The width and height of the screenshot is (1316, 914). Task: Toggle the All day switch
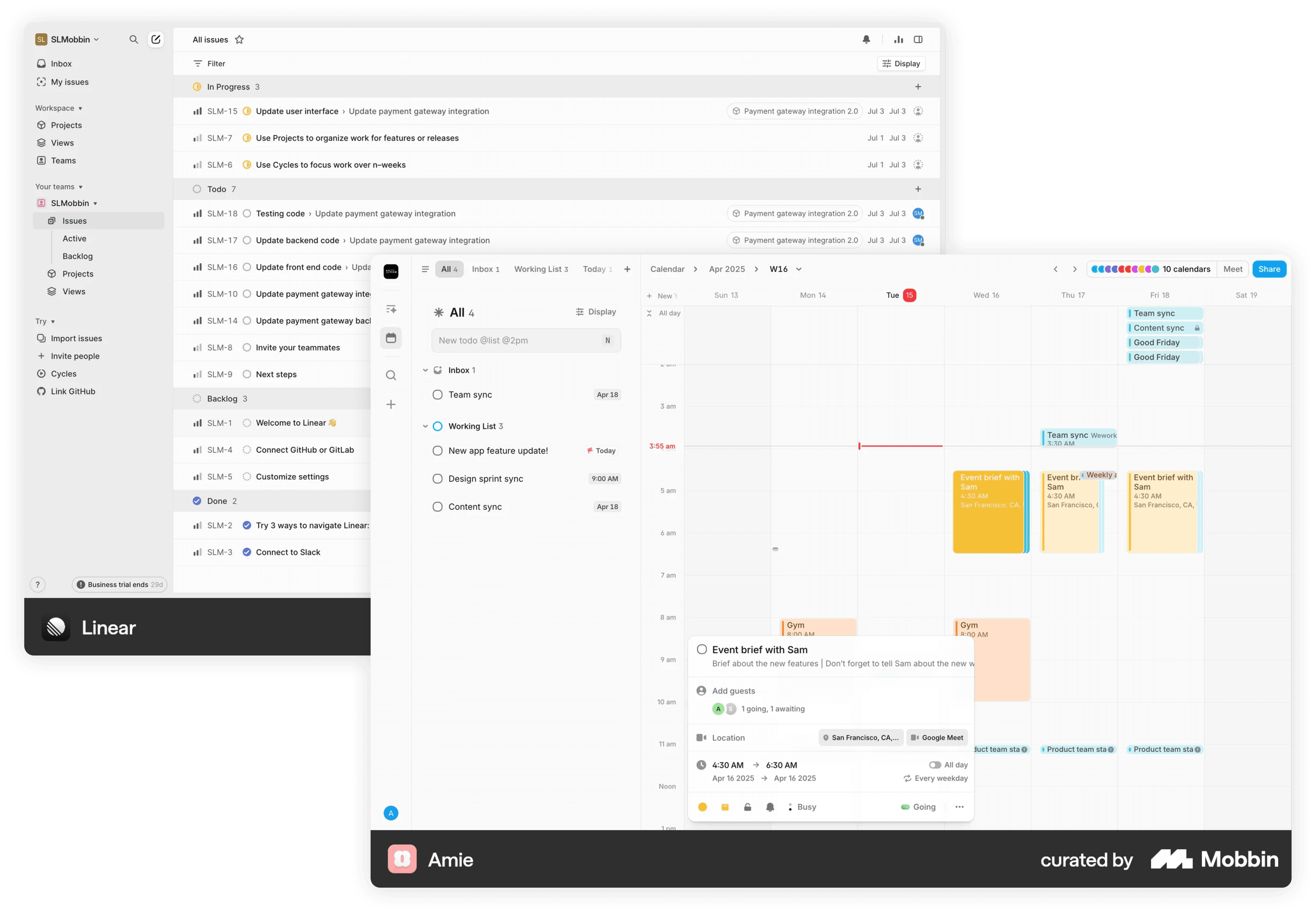click(935, 765)
